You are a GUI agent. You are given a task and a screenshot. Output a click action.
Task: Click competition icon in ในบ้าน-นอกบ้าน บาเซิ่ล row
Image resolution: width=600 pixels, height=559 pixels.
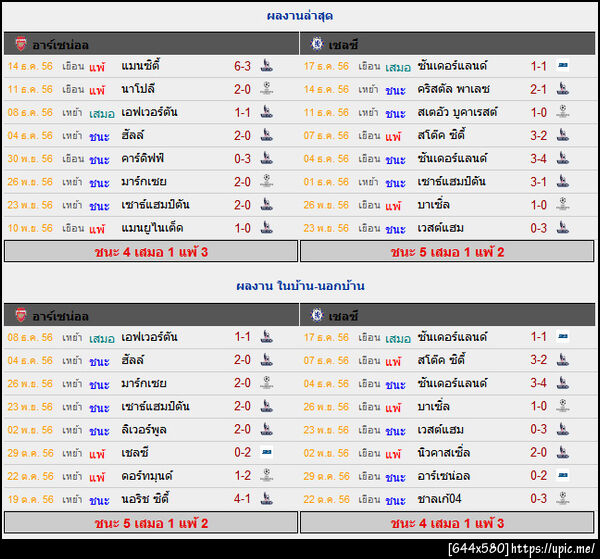point(562,406)
